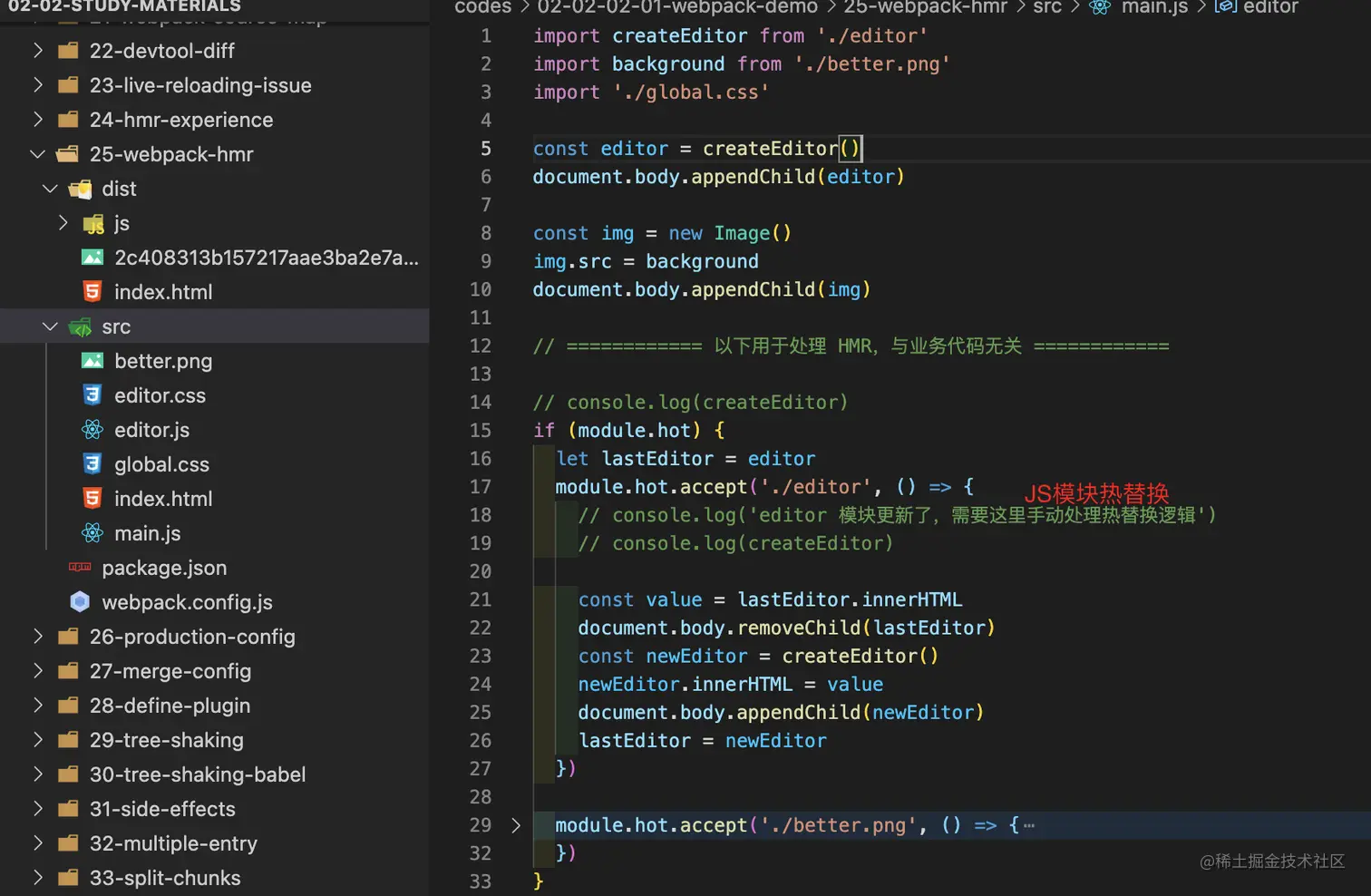The height and width of the screenshot is (896, 1371).
Task: Click the 29-tree-shaking folder icon
Action: [x=68, y=740]
